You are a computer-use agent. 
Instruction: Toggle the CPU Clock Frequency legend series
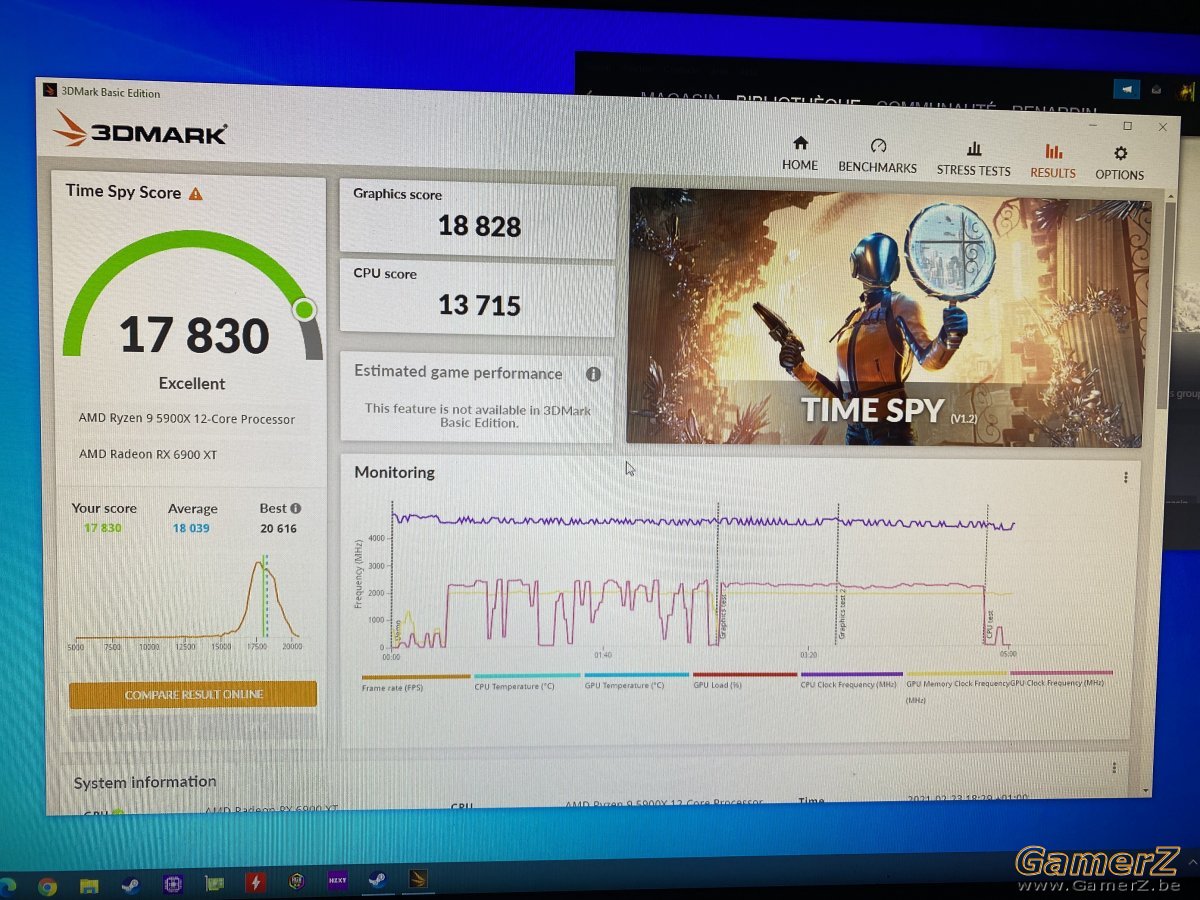(x=851, y=681)
